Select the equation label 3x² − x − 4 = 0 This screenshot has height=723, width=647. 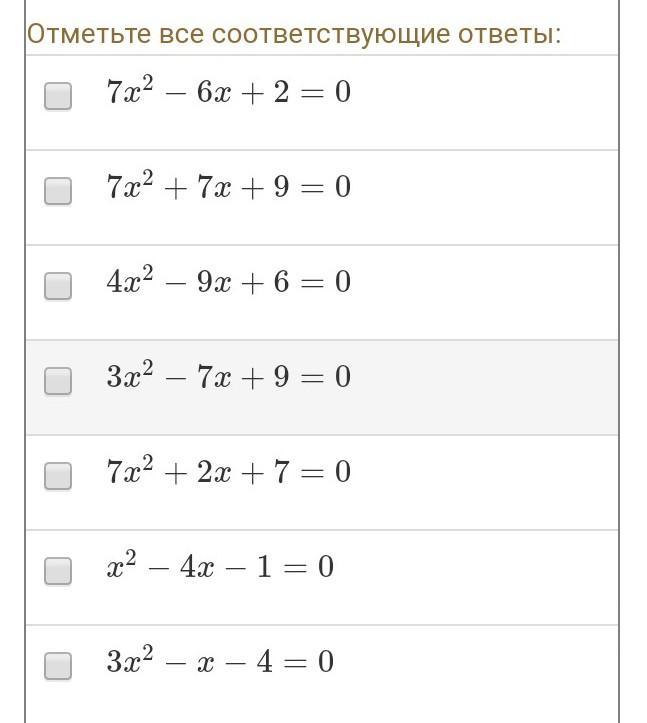click(x=220, y=661)
